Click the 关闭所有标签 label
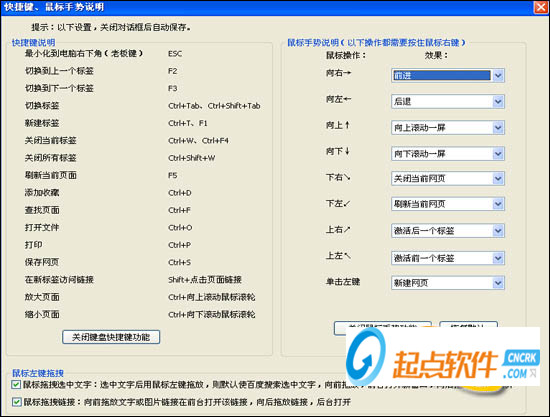This screenshot has width=550, height=417. click(51, 158)
